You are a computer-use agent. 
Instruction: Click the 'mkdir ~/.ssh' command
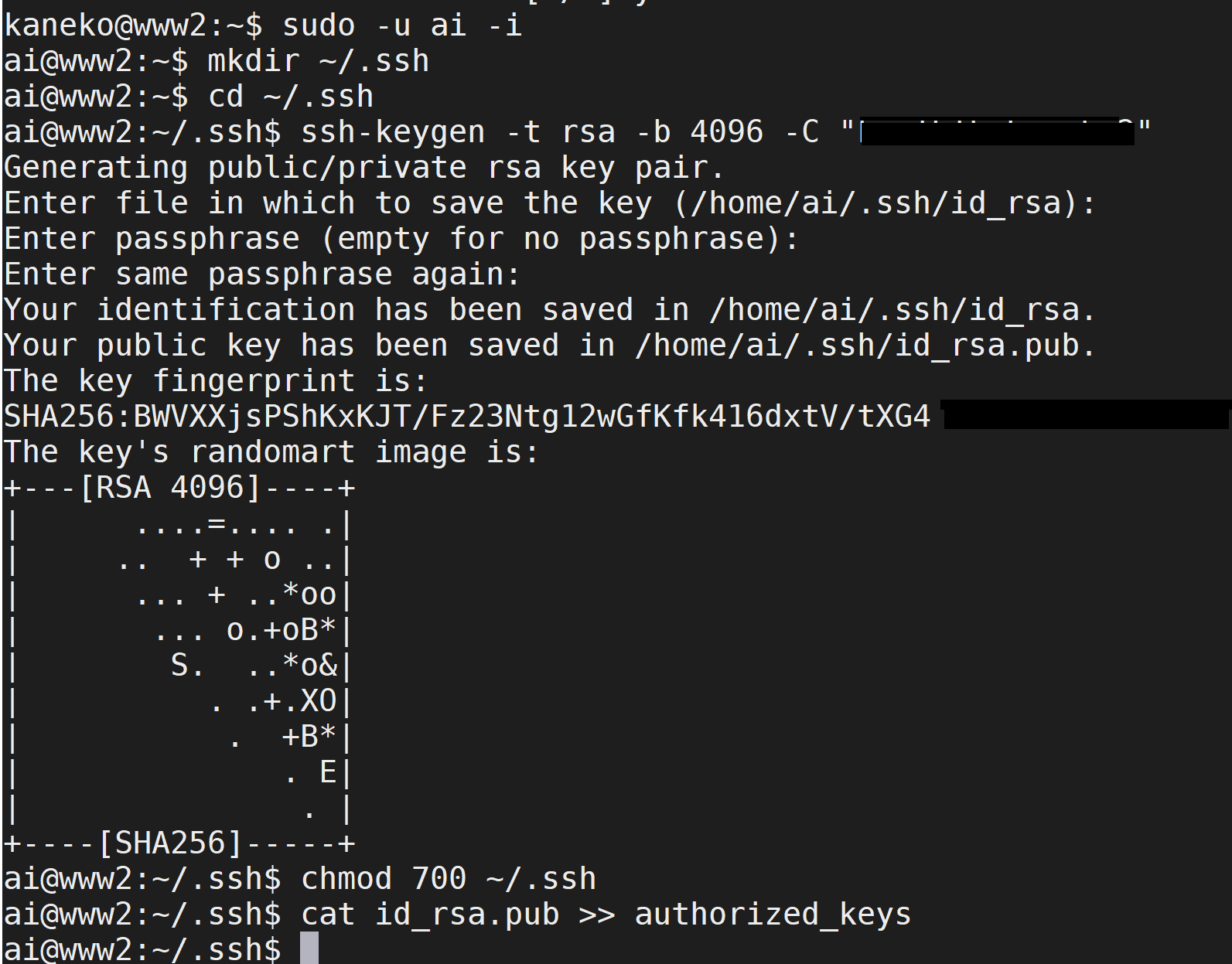(319, 61)
